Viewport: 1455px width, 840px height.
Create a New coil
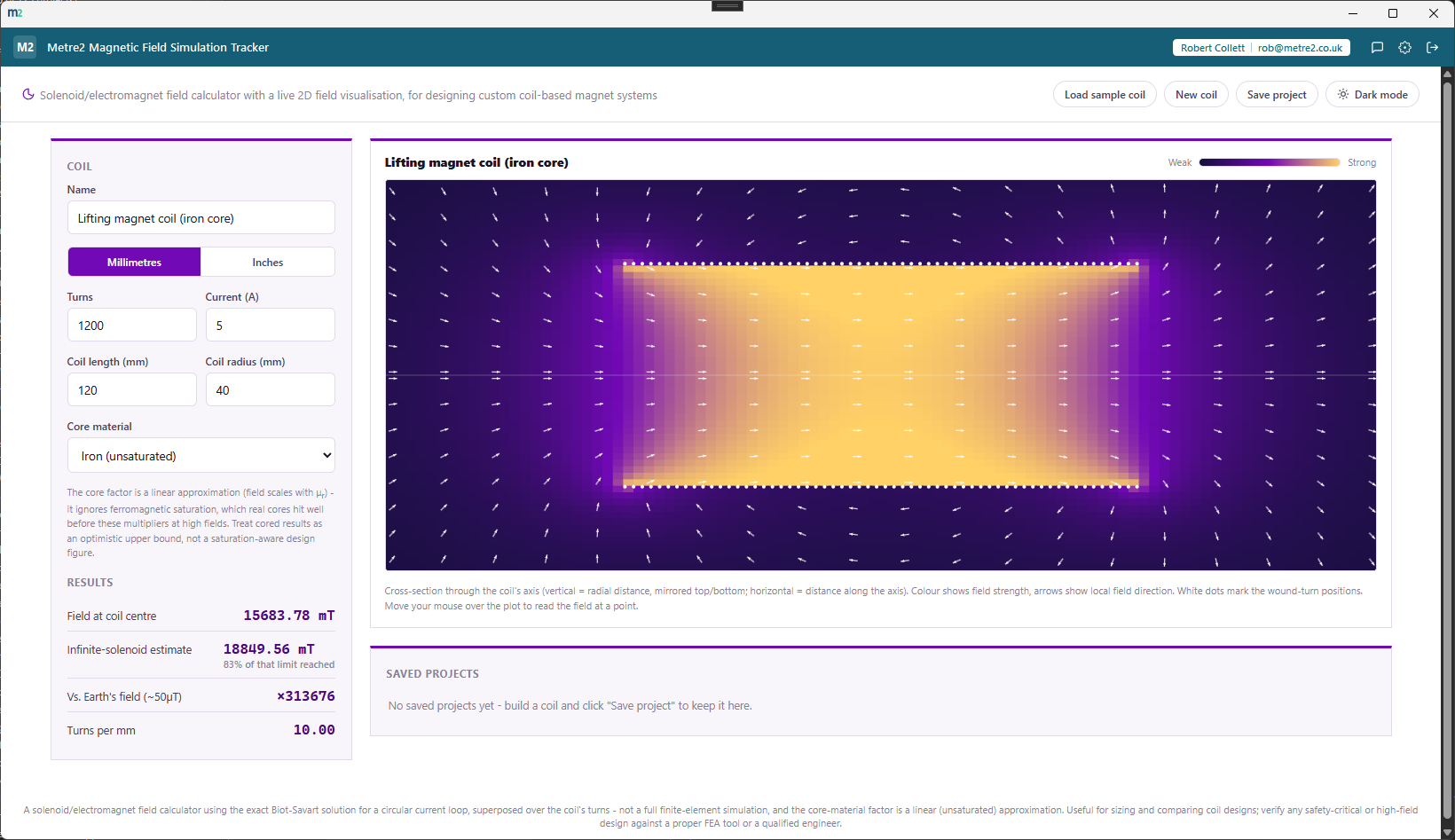coord(1196,95)
